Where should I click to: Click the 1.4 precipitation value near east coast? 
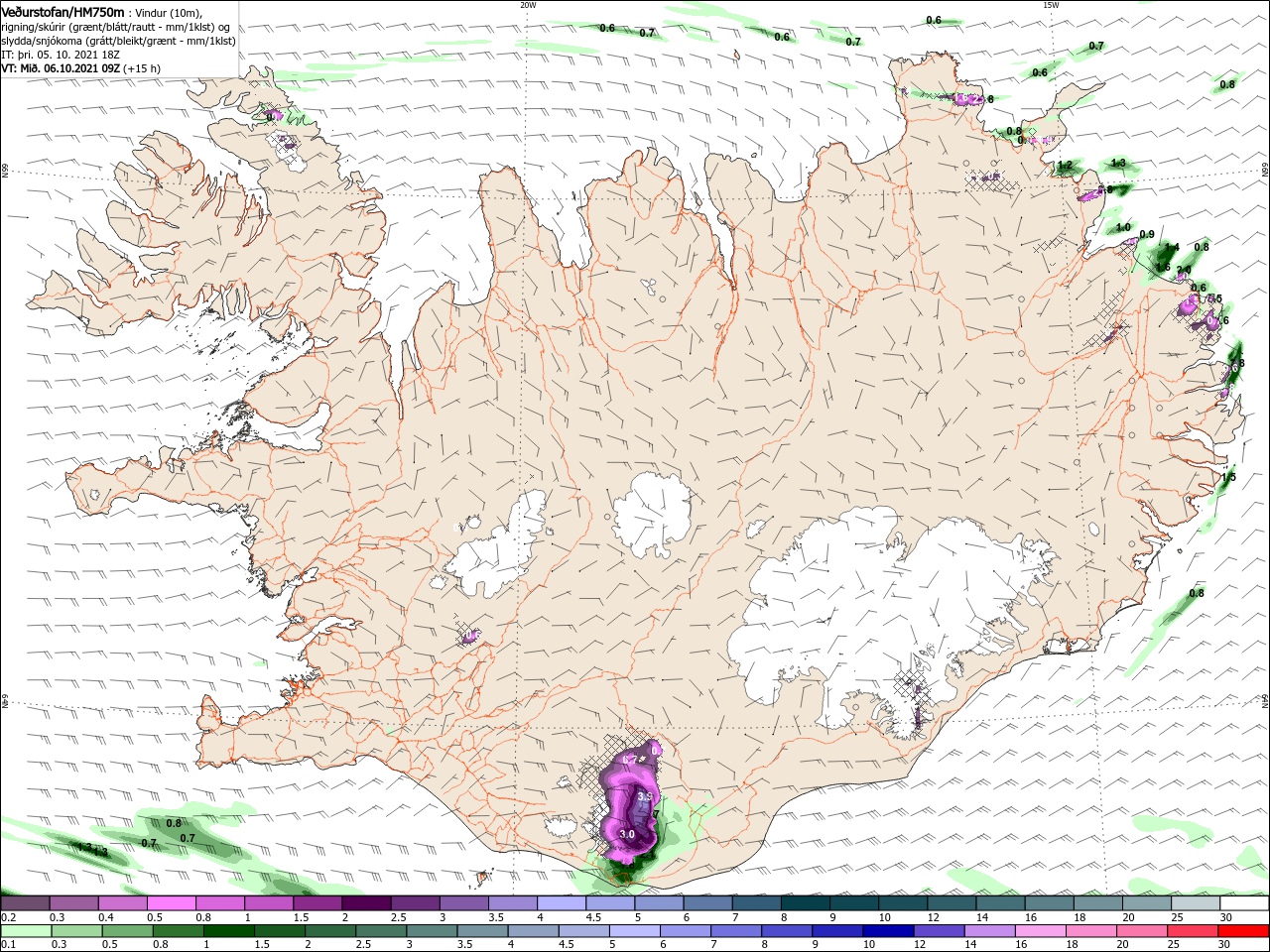1171,248
